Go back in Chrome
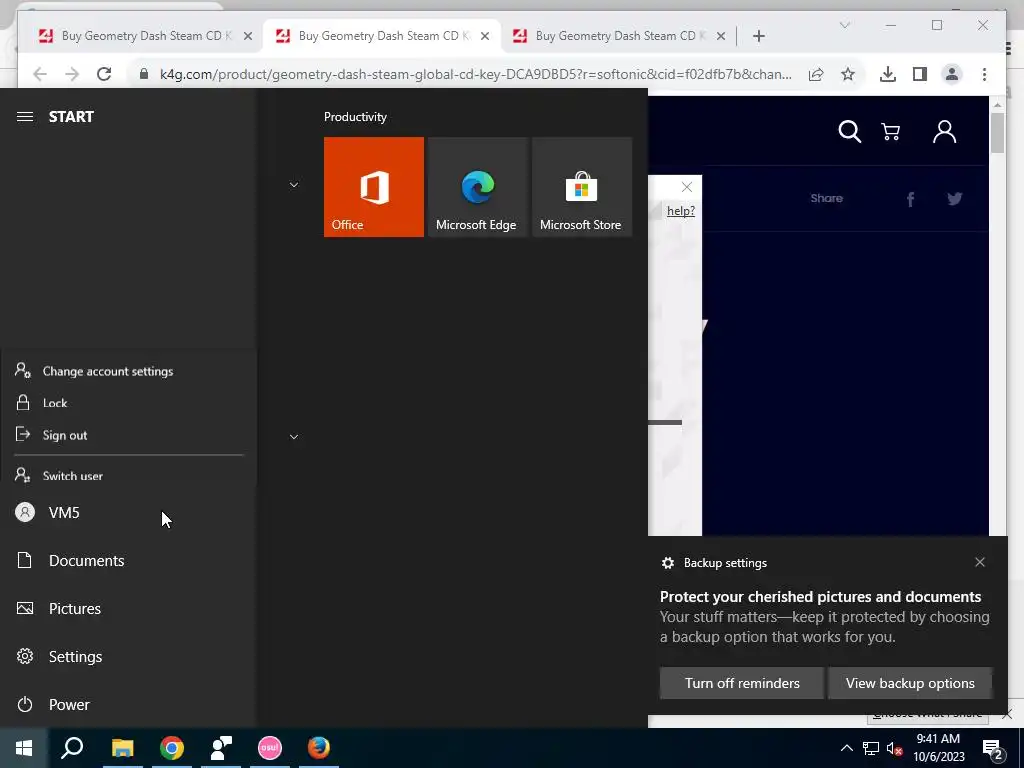The height and width of the screenshot is (768, 1024). coord(40,74)
